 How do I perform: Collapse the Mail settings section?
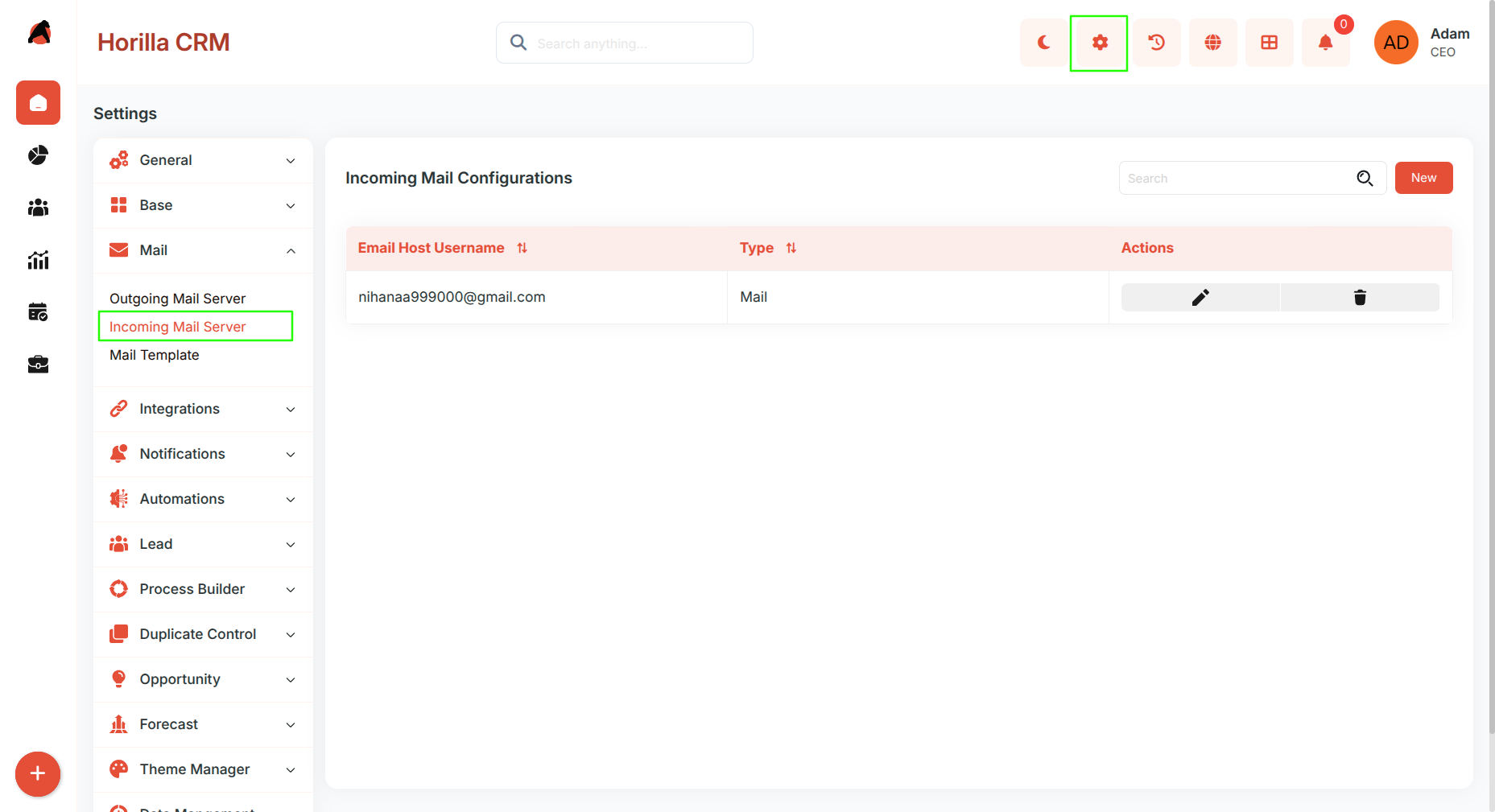click(x=203, y=250)
